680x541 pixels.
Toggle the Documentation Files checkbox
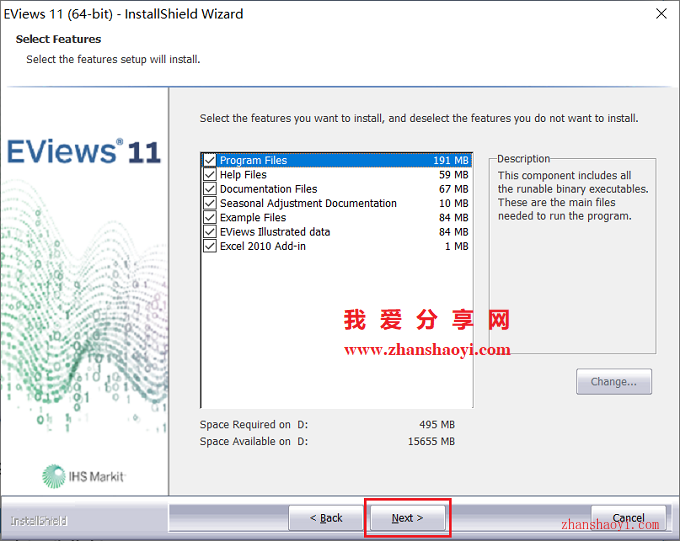pos(210,189)
